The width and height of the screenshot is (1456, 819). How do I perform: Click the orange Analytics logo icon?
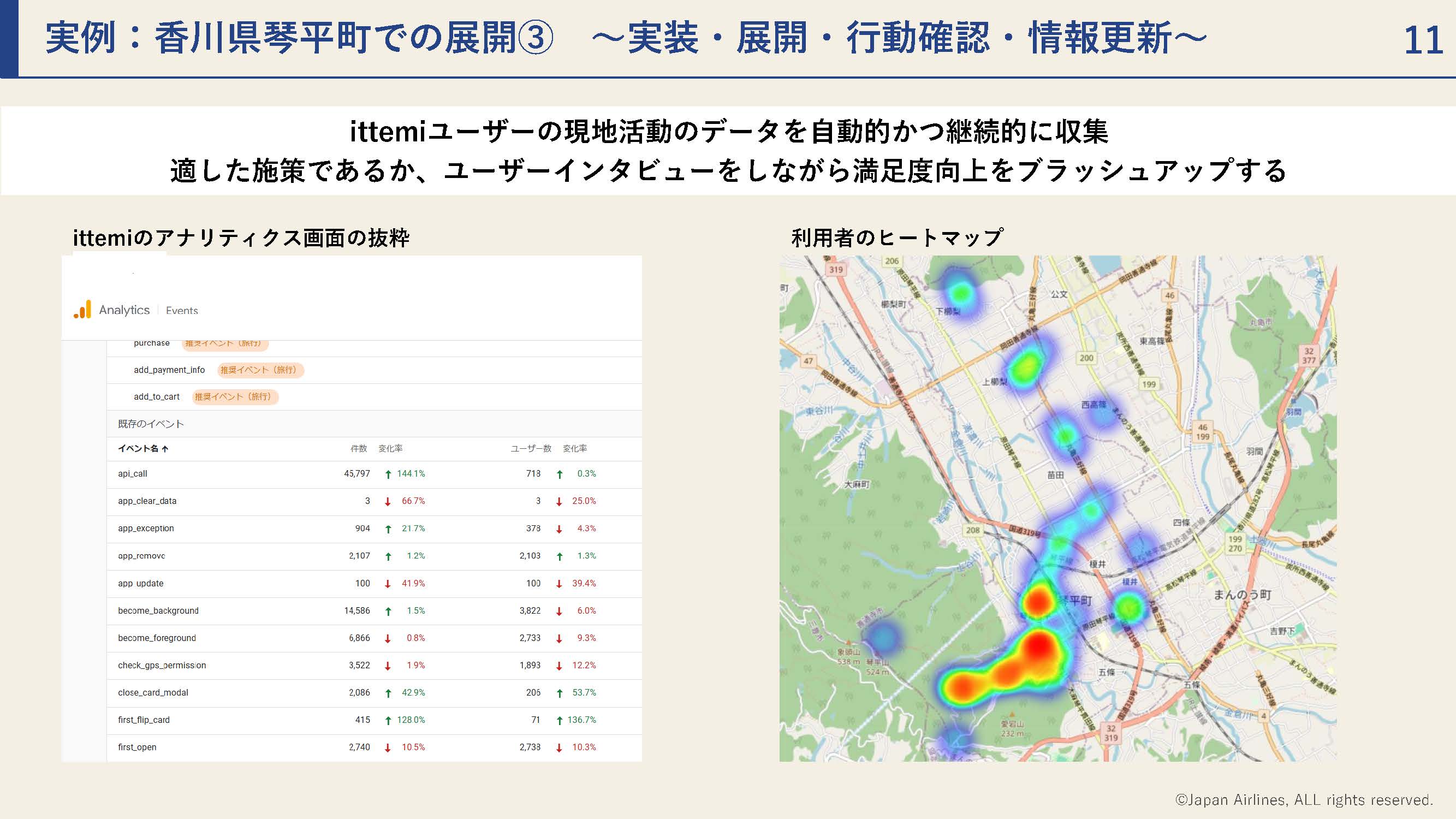click(82, 309)
